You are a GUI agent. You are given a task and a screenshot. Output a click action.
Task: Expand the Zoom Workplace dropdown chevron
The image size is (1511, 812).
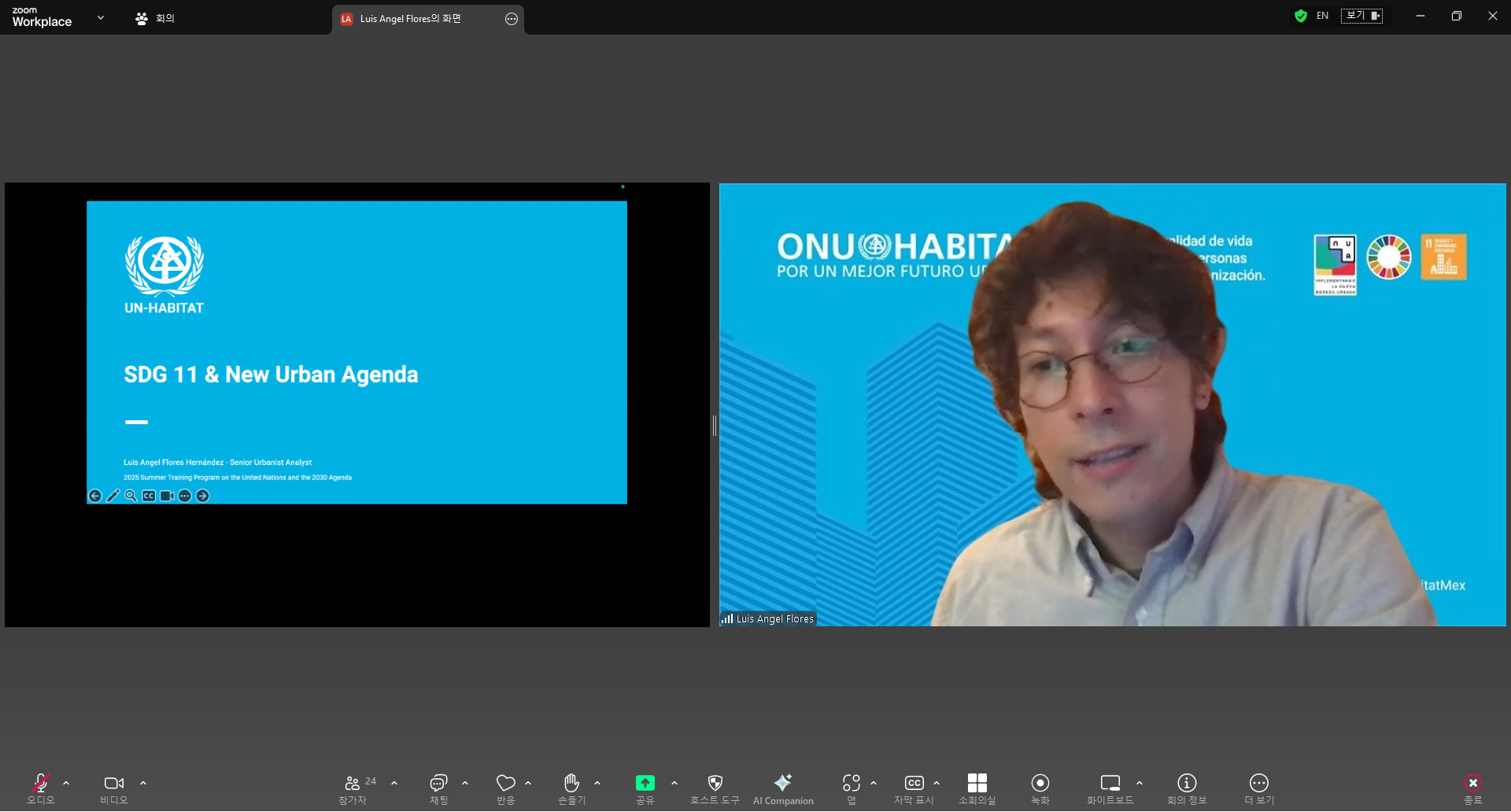(101, 17)
